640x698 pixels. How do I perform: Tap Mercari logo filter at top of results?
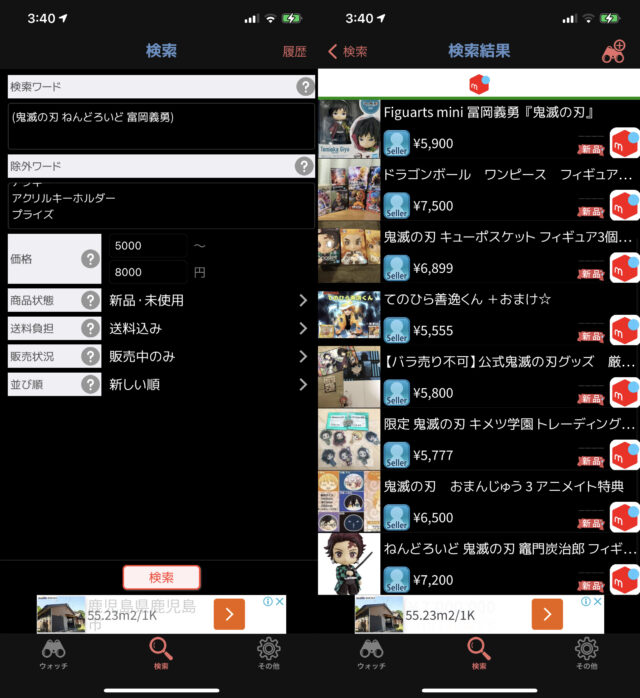click(479, 84)
